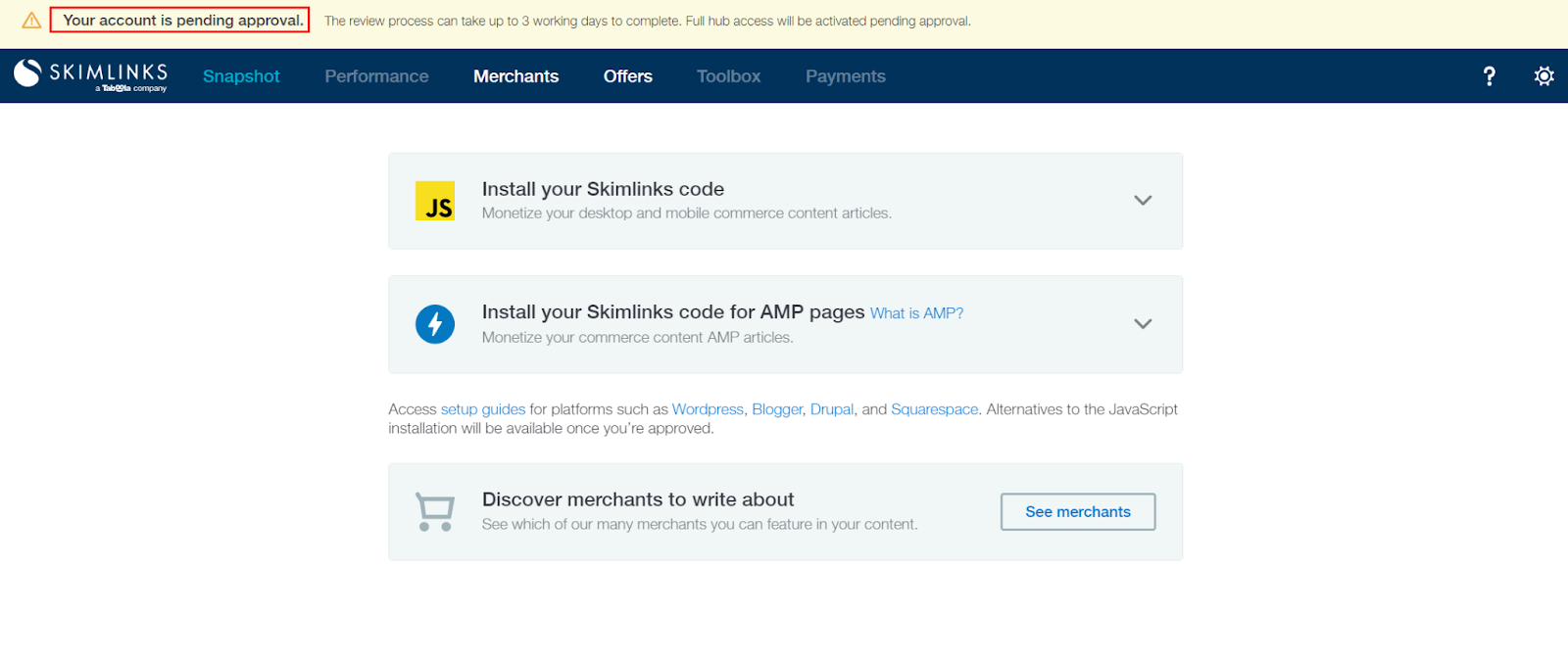Click the Skimlinks logo

click(x=90, y=75)
